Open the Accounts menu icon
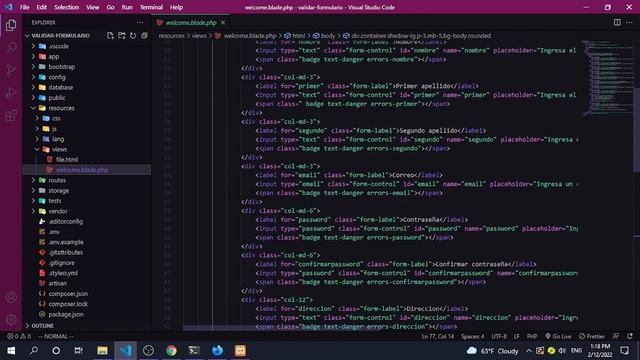This screenshot has width=640, height=360. click(11, 297)
